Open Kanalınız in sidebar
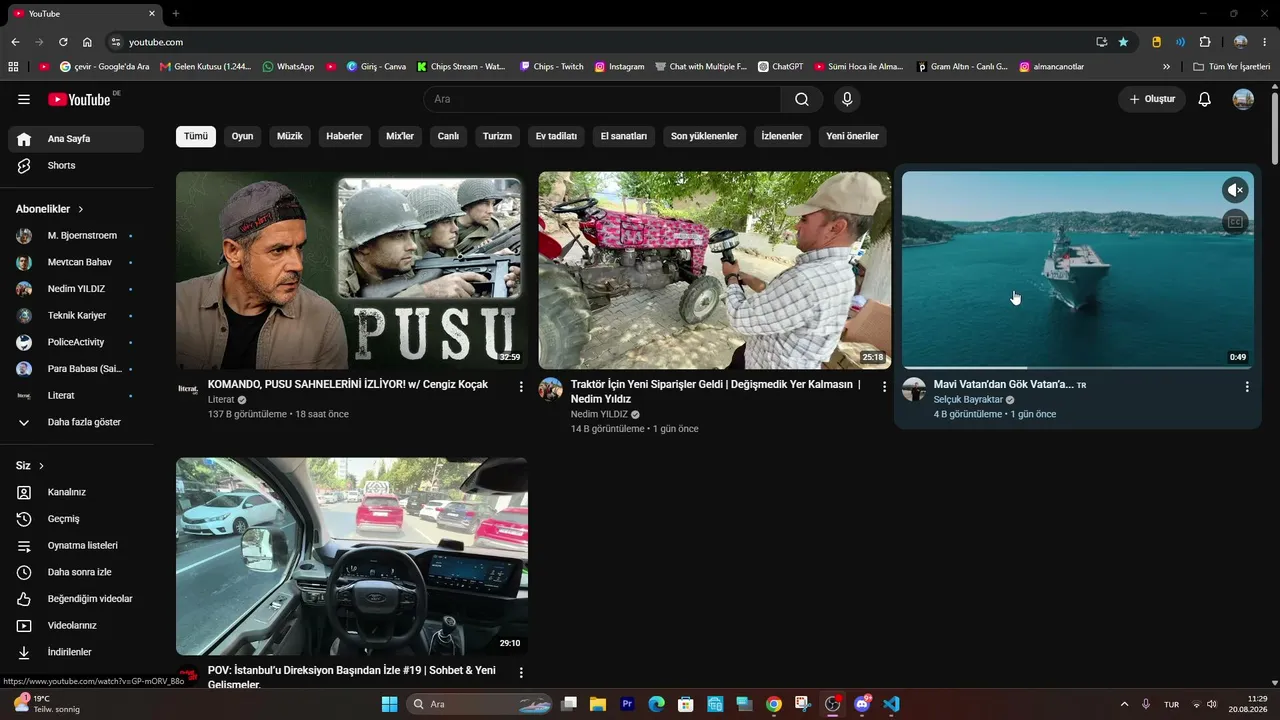Image resolution: width=1280 pixels, height=720 pixels. tap(76, 492)
